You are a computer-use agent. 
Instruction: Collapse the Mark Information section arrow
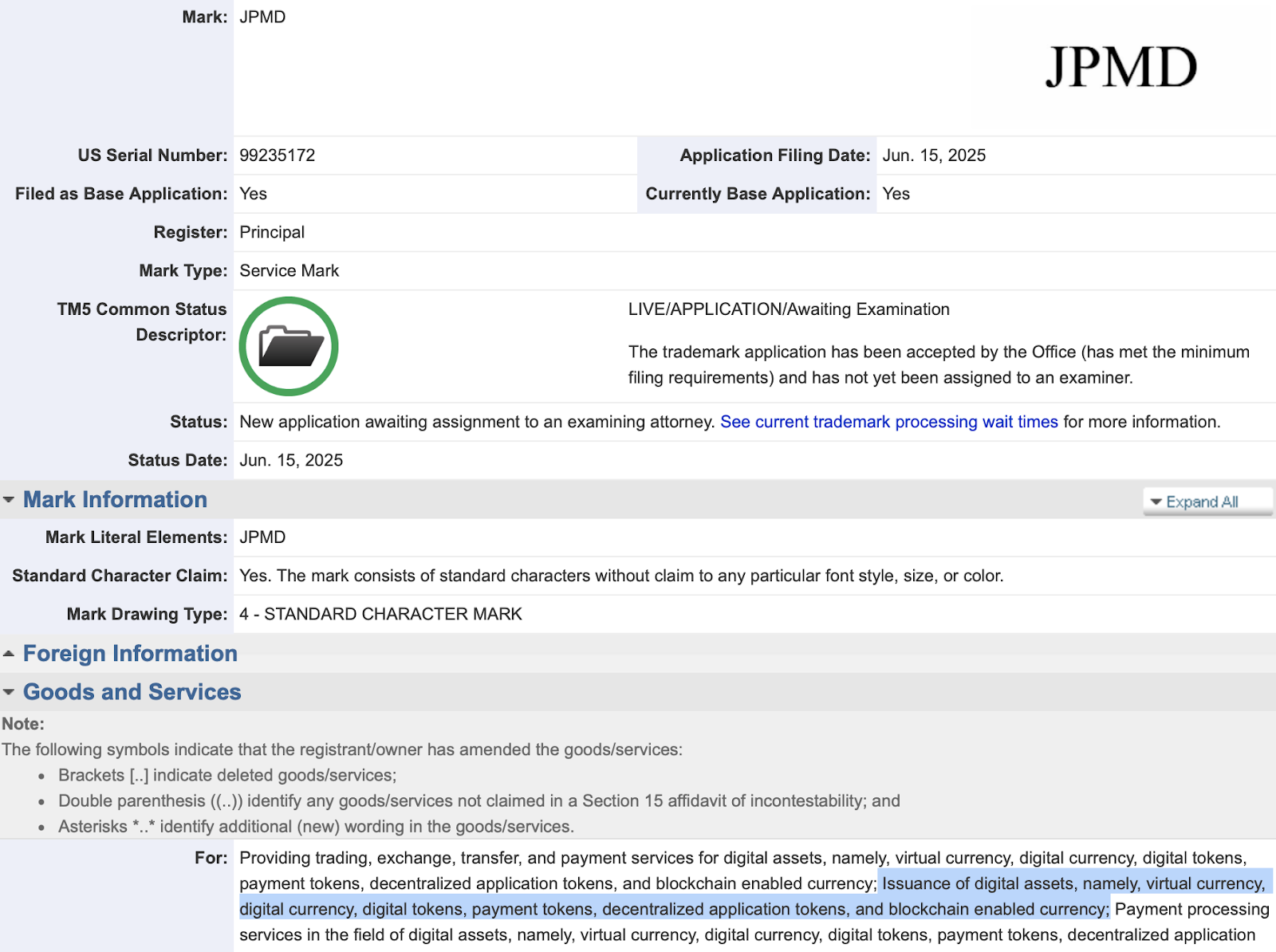click(9, 500)
